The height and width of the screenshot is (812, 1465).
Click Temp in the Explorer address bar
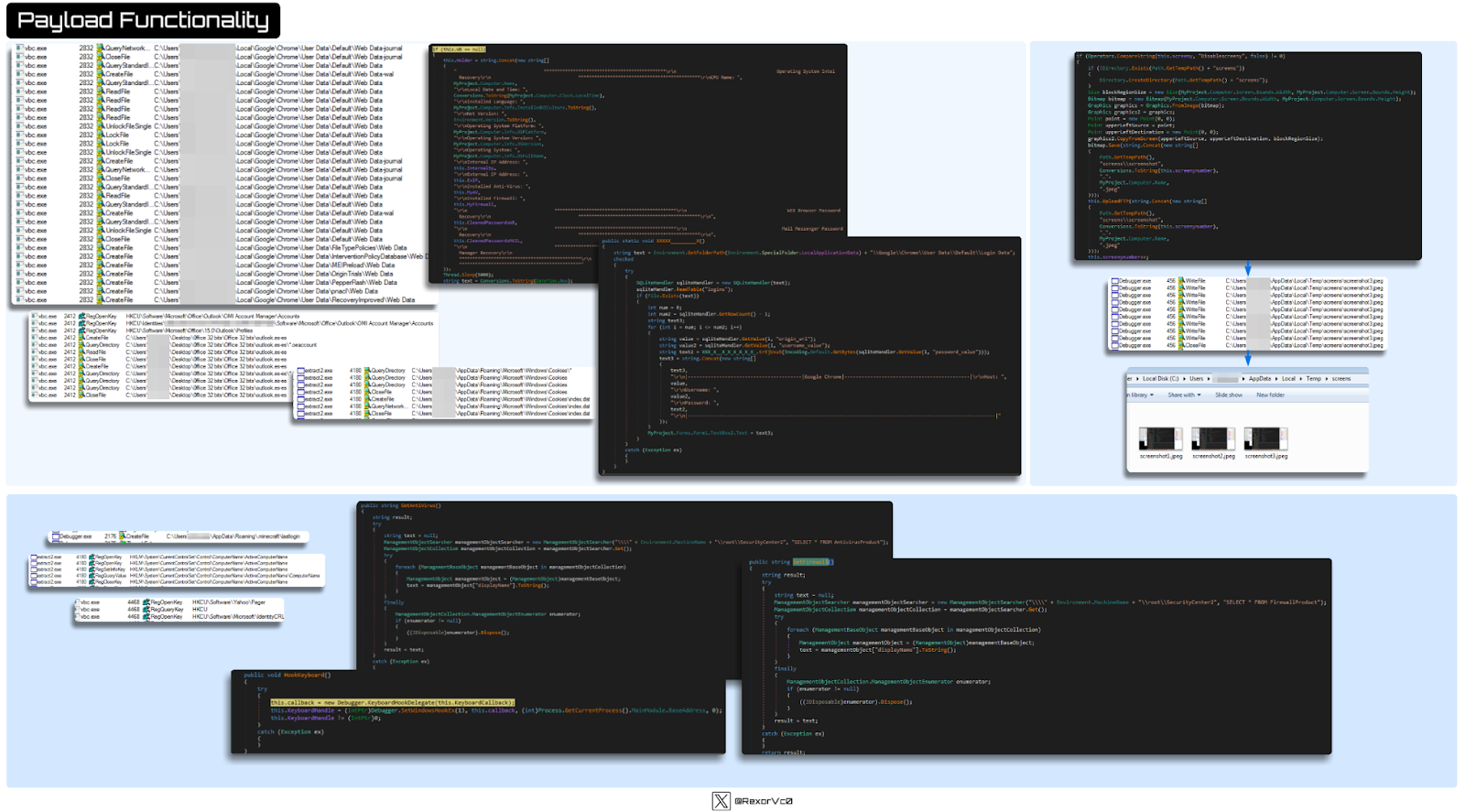tap(1314, 379)
